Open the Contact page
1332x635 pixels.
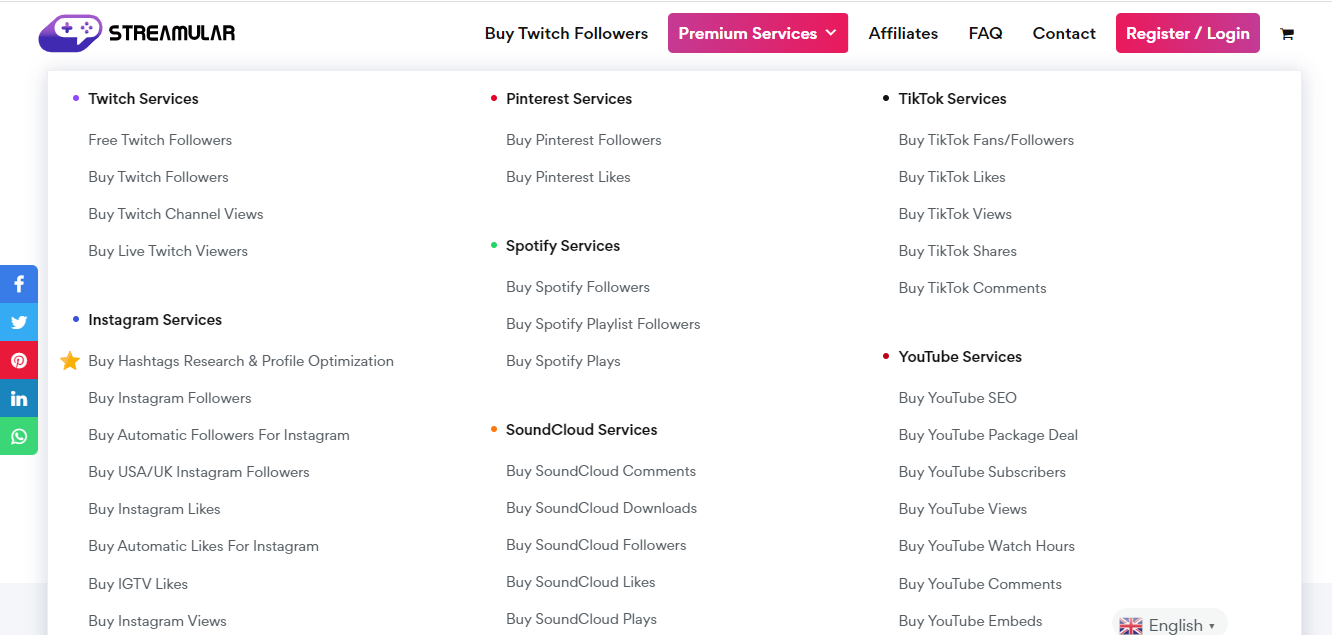point(1064,33)
